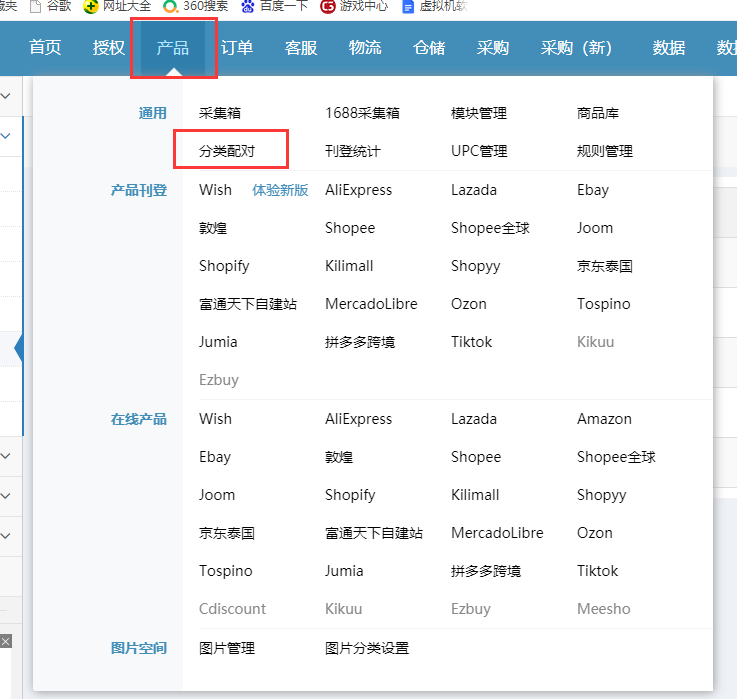Open AliExpress under 产品刊登

click(x=359, y=190)
